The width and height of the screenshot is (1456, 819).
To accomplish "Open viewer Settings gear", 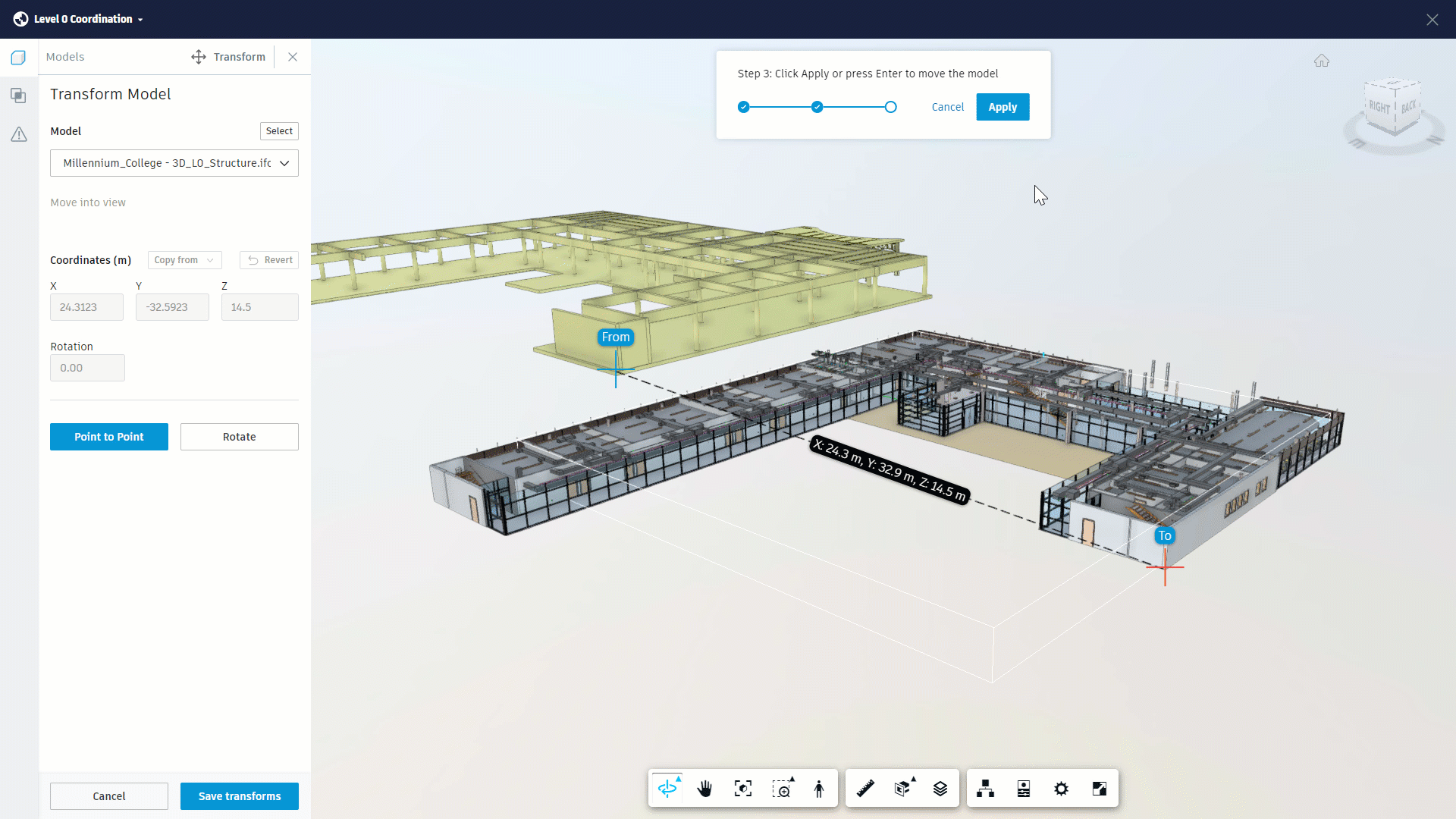I will [x=1061, y=789].
